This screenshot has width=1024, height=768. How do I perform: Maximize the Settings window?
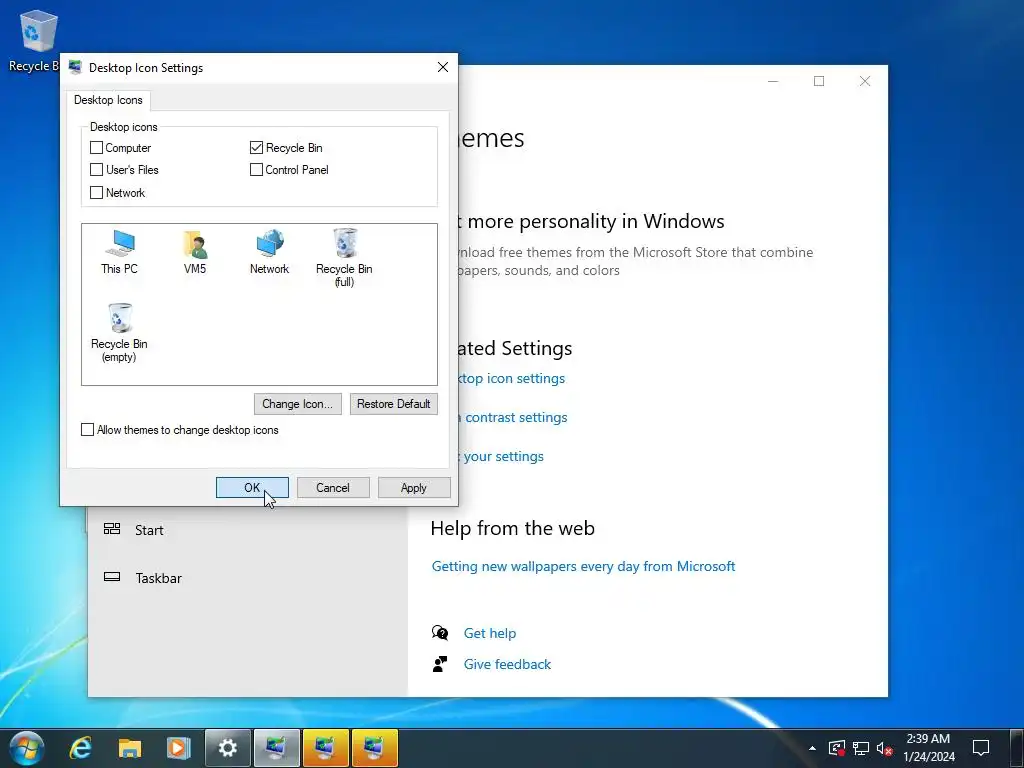point(819,81)
